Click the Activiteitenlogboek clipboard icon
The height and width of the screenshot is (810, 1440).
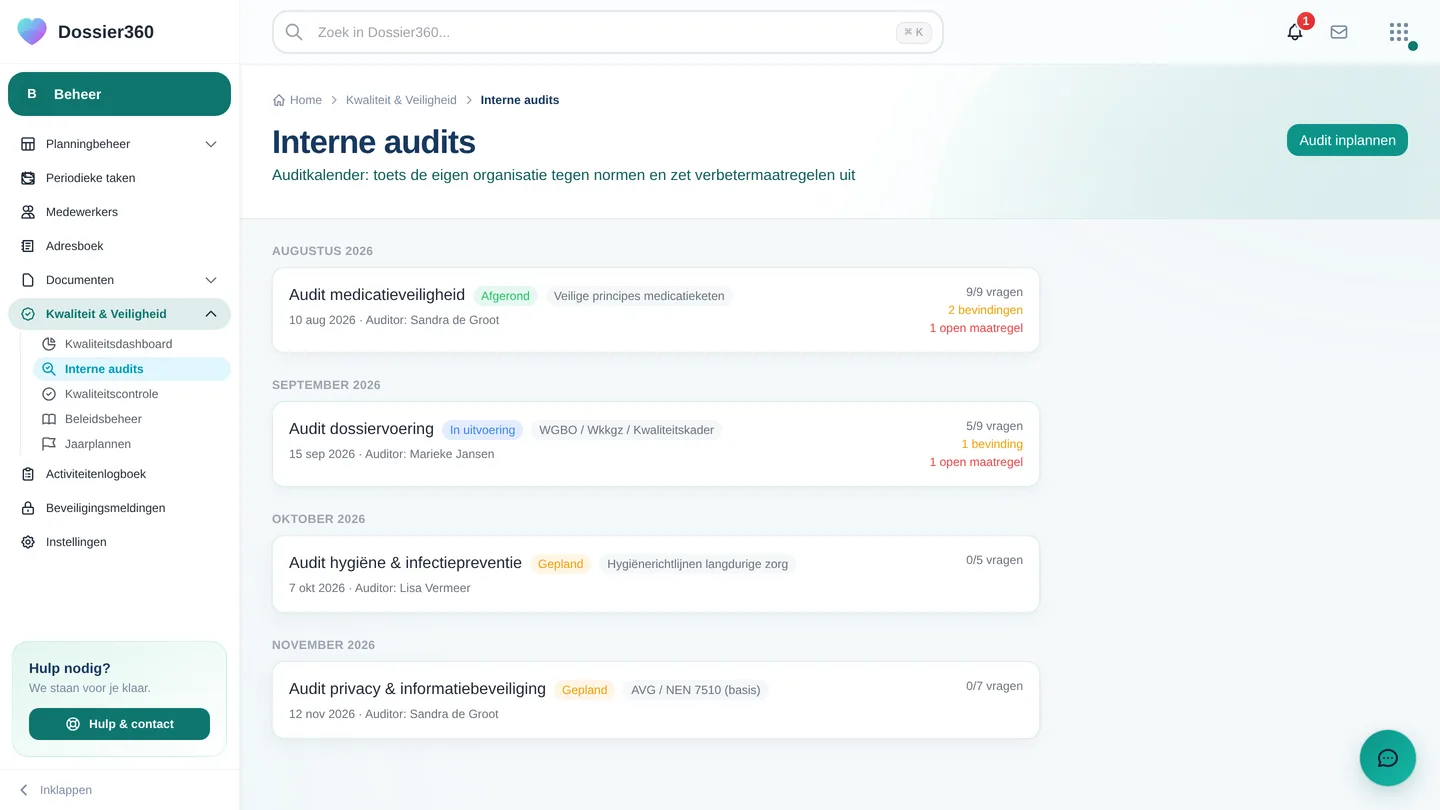28,474
